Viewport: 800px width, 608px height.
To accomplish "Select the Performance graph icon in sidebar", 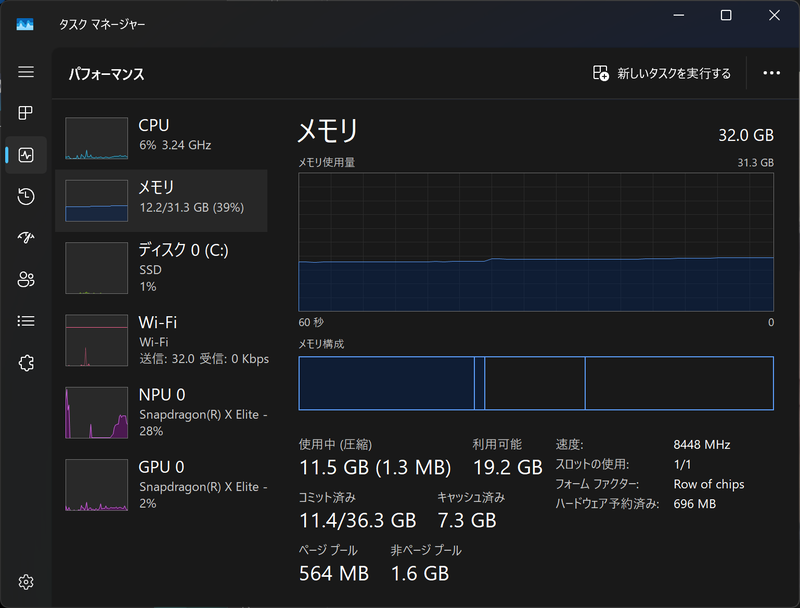I will [x=26, y=155].
